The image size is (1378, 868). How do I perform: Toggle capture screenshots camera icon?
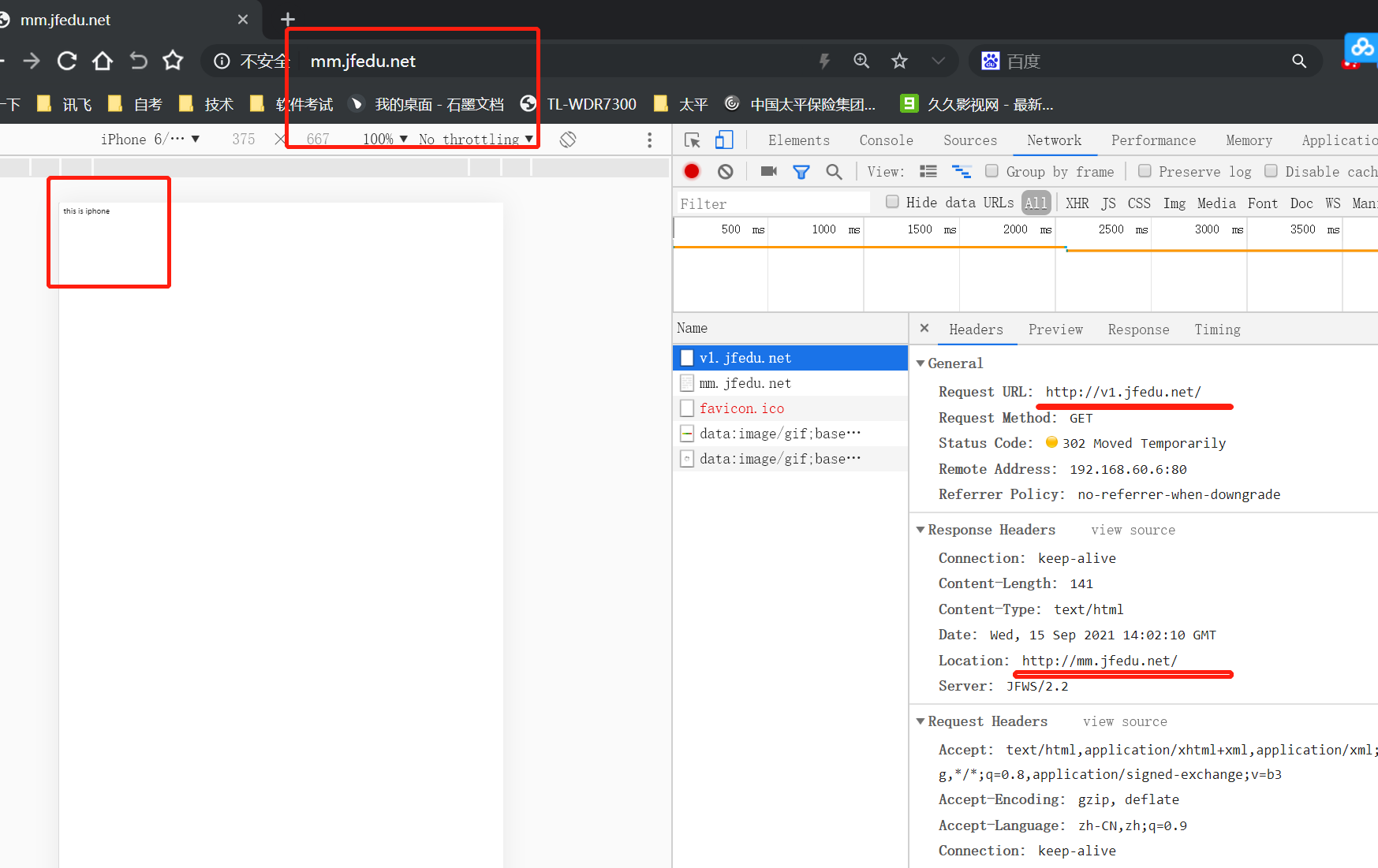tap(769, 171)
